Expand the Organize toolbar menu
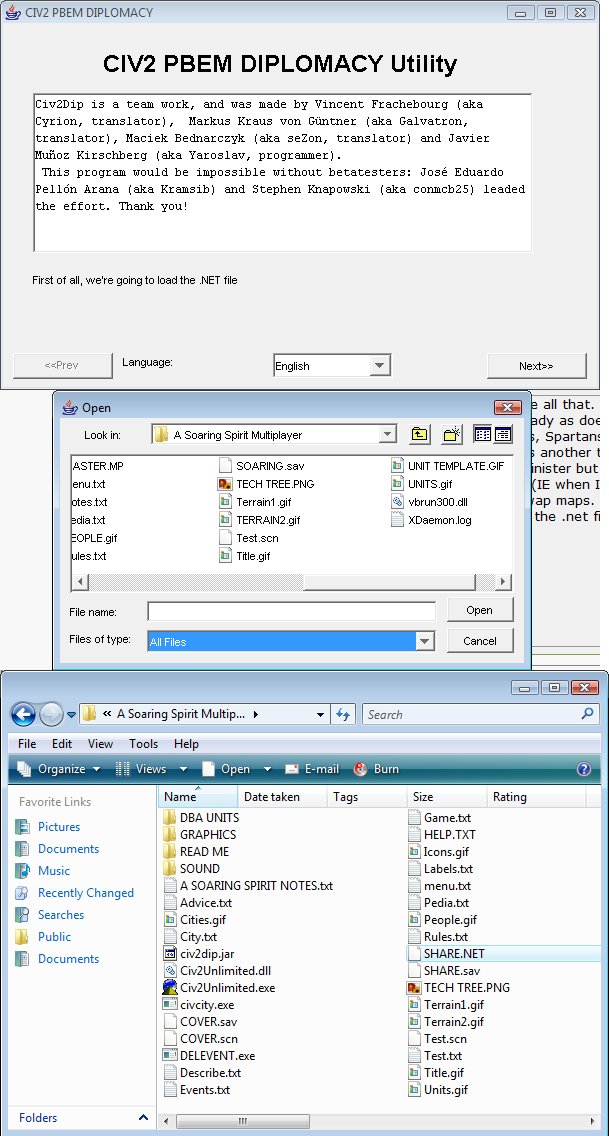The height and width of the screenshot is (1136, 609). click(59, 769)
